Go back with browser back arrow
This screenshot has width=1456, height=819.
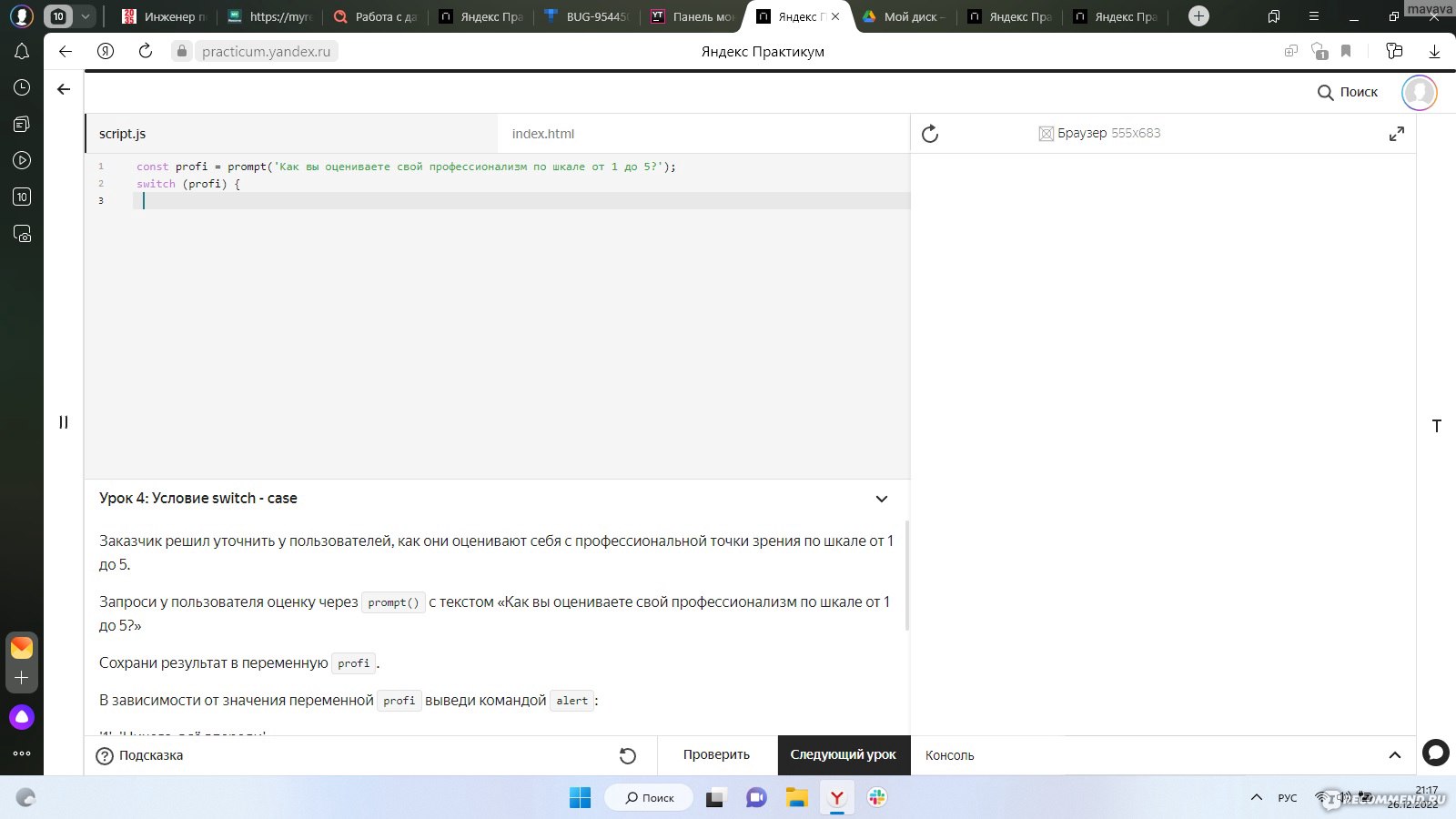pos(66,52)
